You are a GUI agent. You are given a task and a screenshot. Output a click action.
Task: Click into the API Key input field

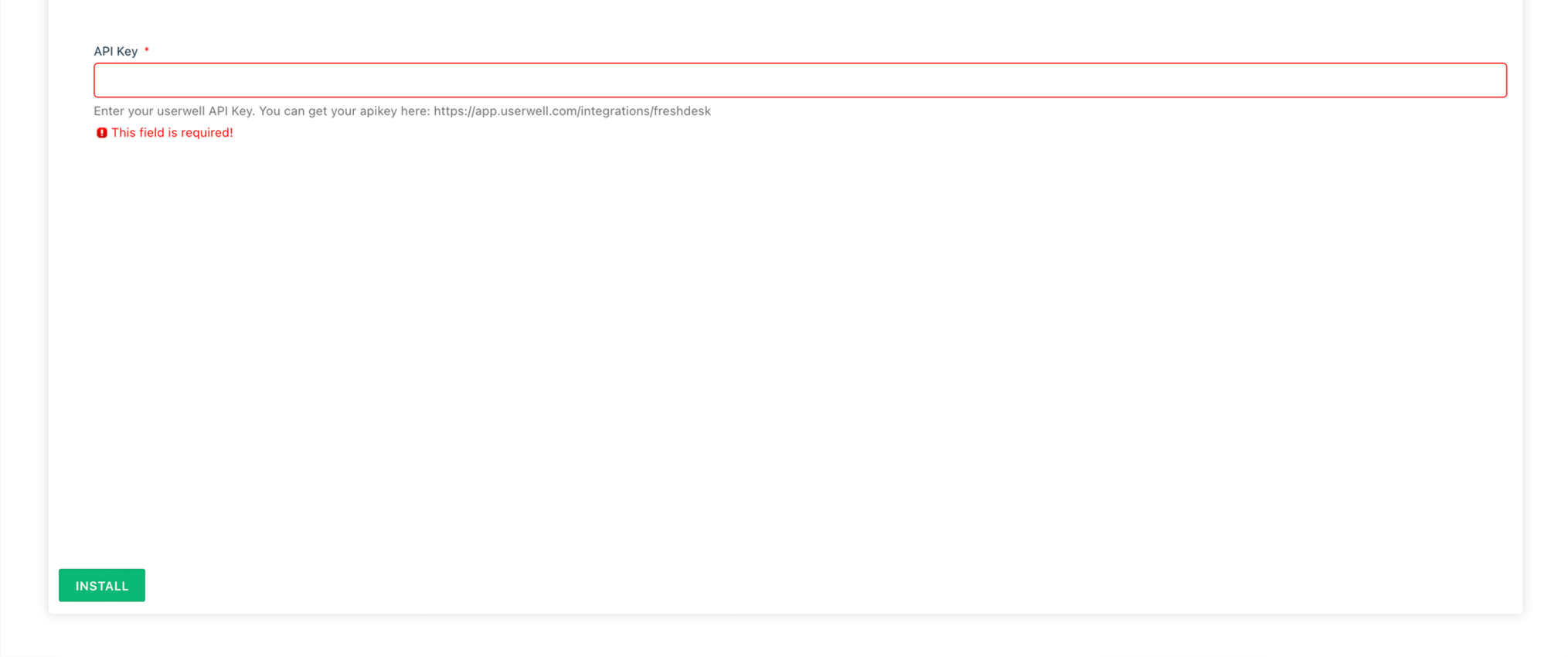(800, 80)
